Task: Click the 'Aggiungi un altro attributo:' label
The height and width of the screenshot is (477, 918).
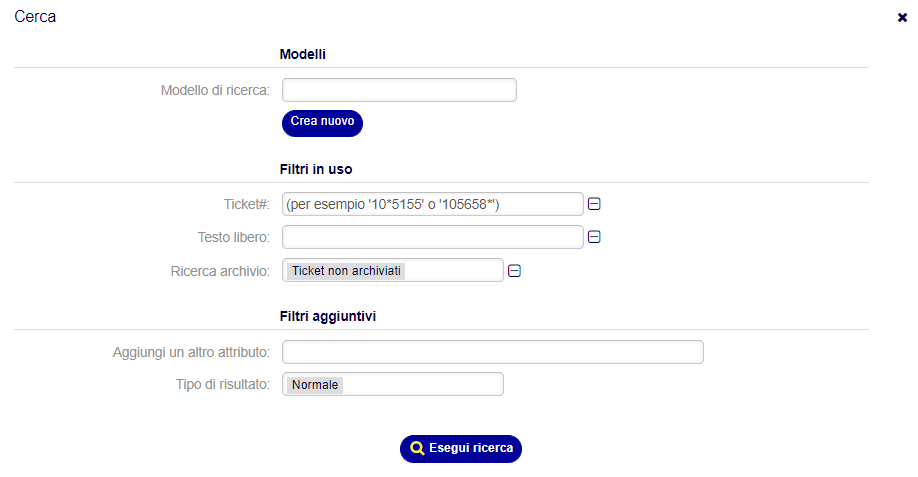Action: [191, 352]
